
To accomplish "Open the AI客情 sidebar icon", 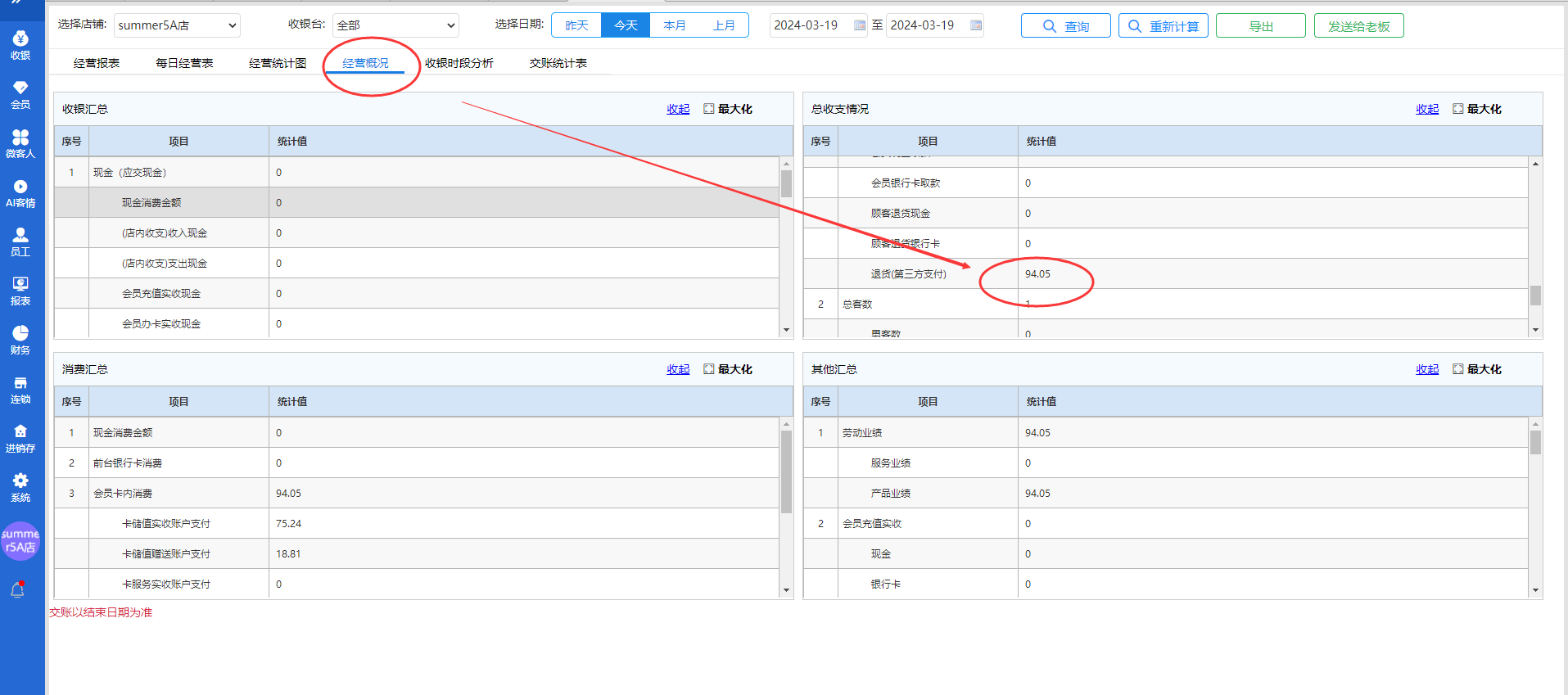I will 20,193.
